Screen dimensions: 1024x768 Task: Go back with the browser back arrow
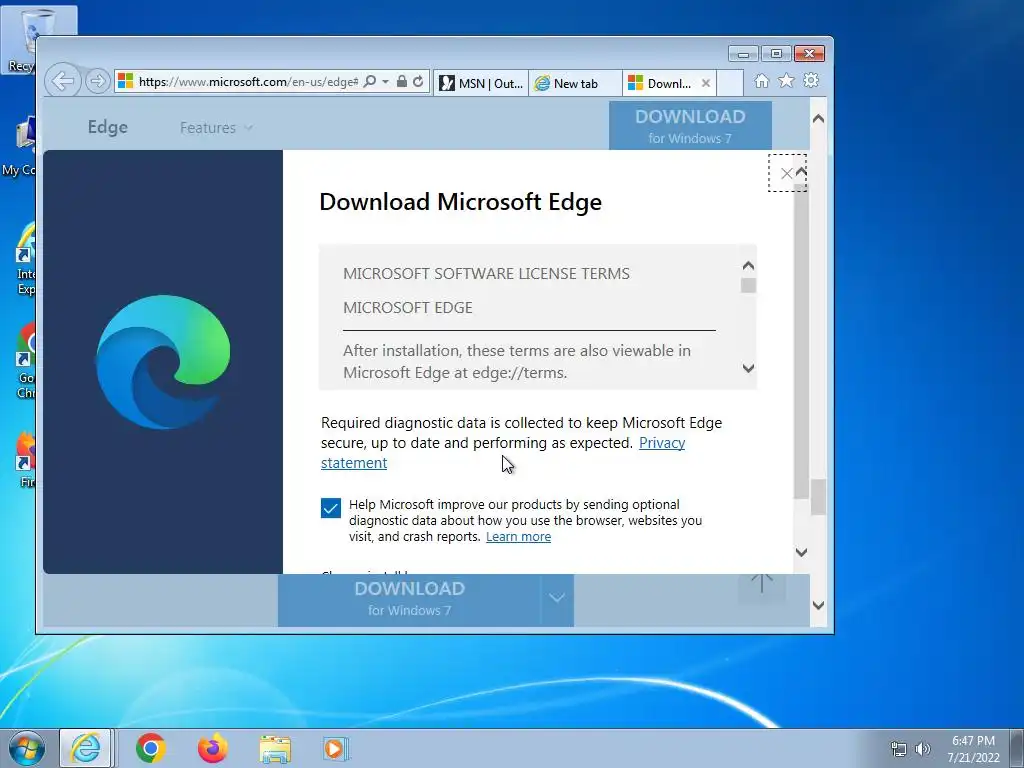pyautogui.click(x=63, y=81)
